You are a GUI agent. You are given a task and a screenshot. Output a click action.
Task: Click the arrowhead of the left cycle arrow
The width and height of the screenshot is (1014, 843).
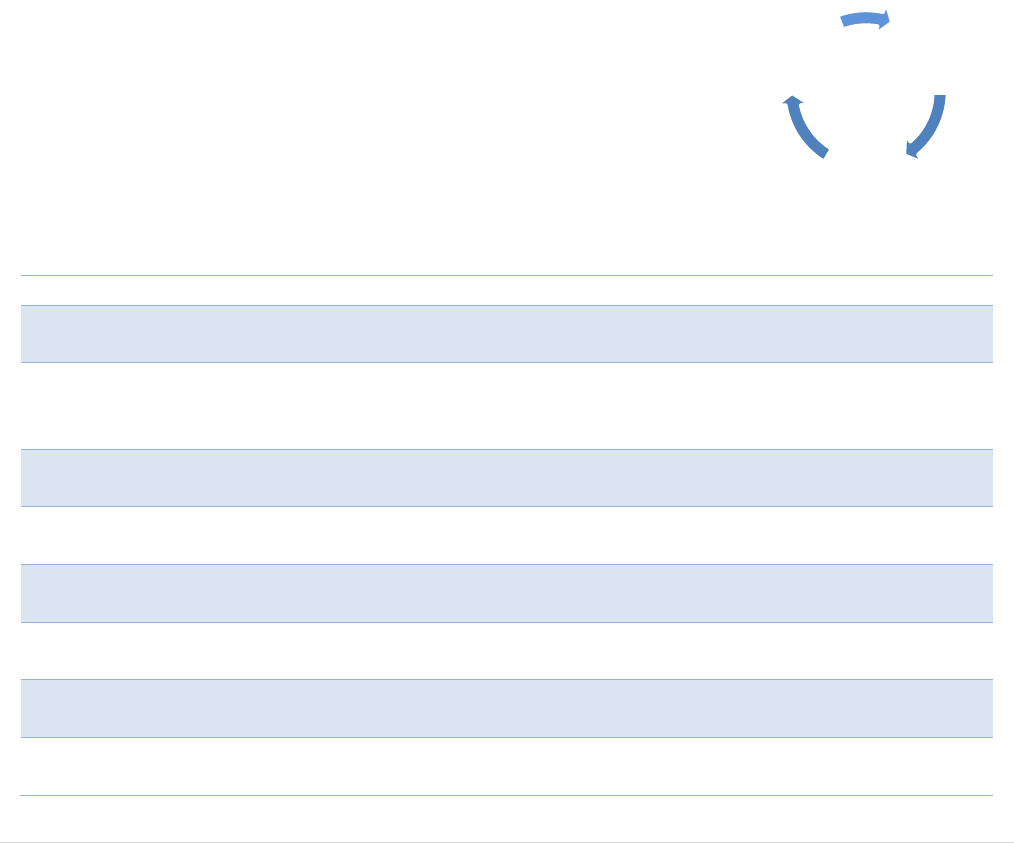pyautogui.click(x=793, y=101)
